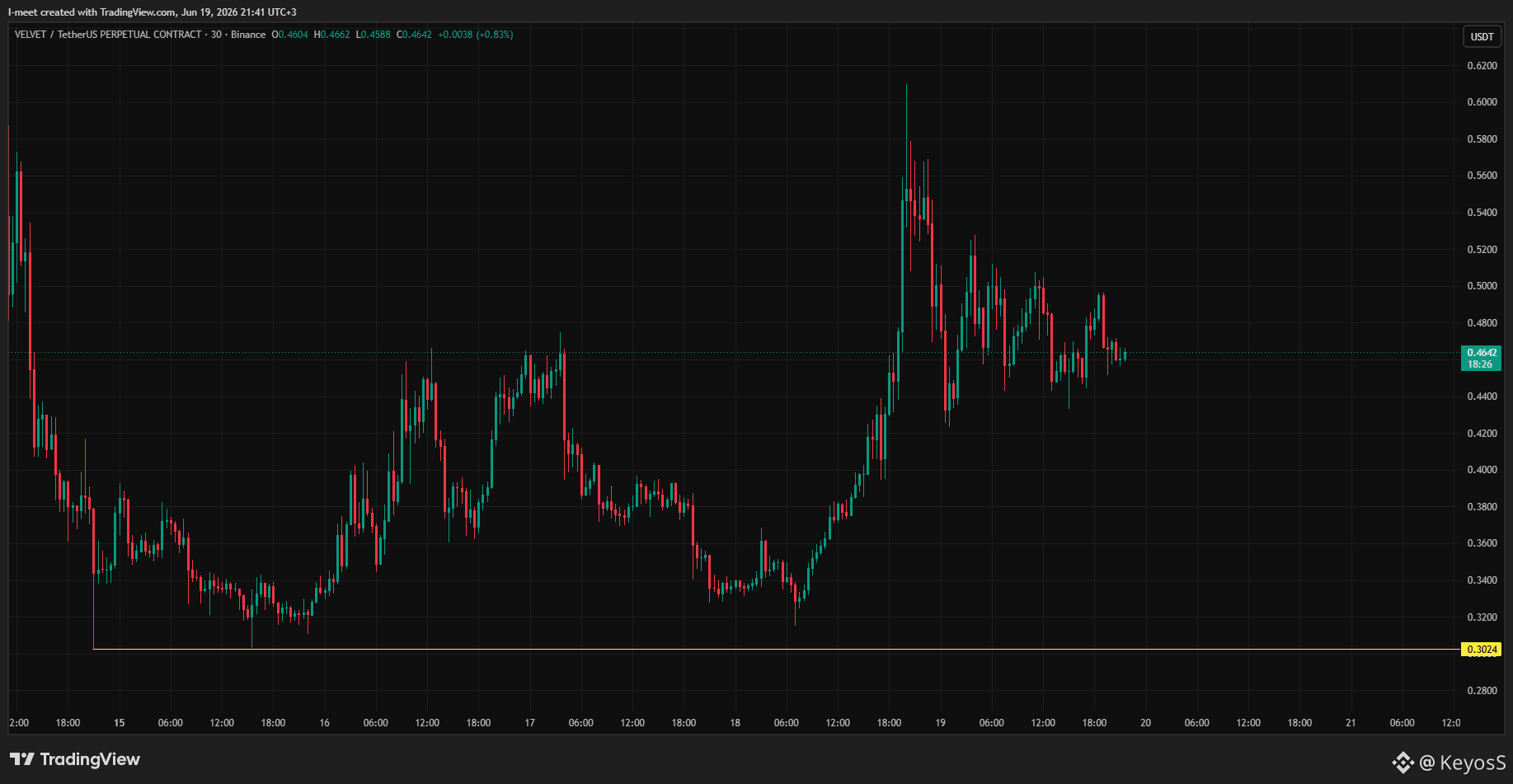Click the 0.5000 price axis label
This screenshot has width=1513, height=784.
click(x=1482, y=286)
